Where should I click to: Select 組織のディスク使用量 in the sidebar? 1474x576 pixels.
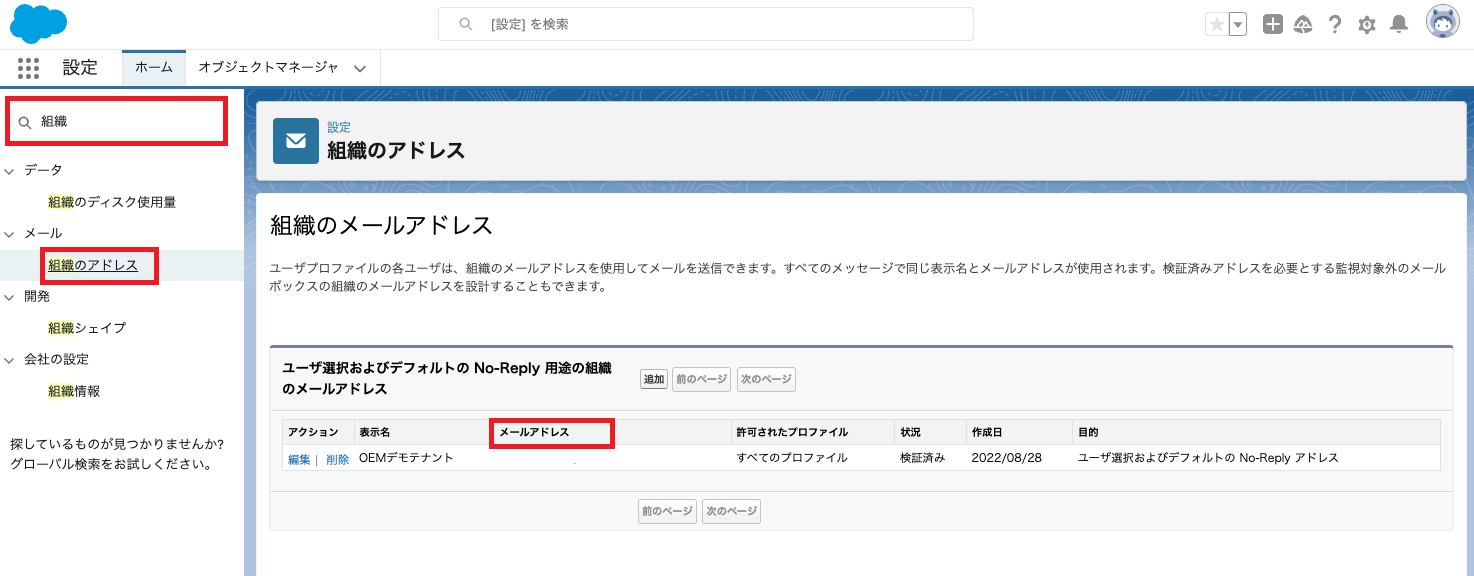point(112,202)
